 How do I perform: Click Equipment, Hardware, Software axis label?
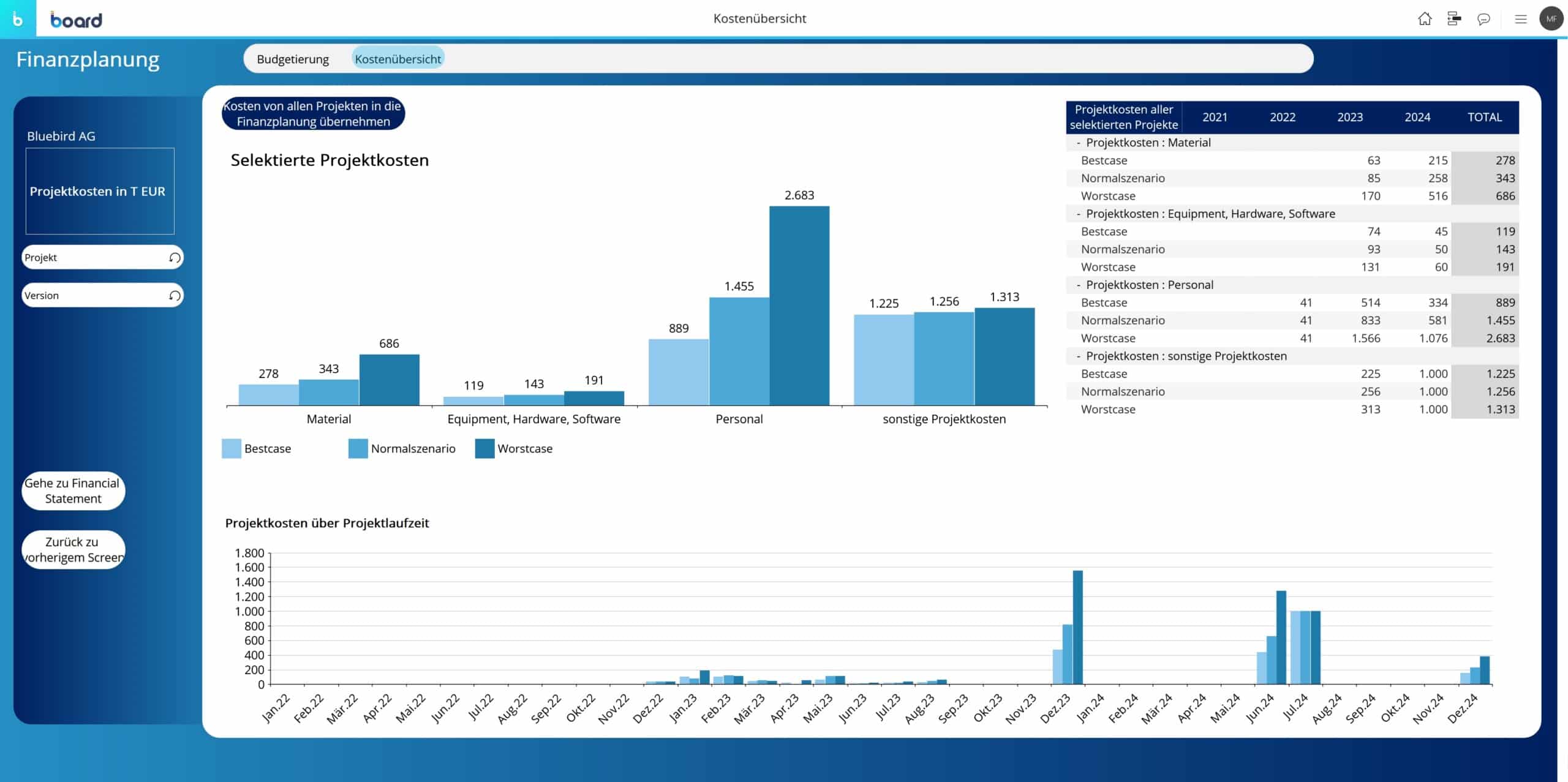534,419
